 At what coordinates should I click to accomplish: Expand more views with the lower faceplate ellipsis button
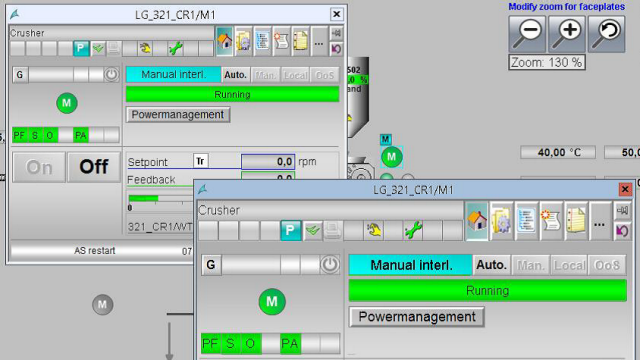[599, 221]
